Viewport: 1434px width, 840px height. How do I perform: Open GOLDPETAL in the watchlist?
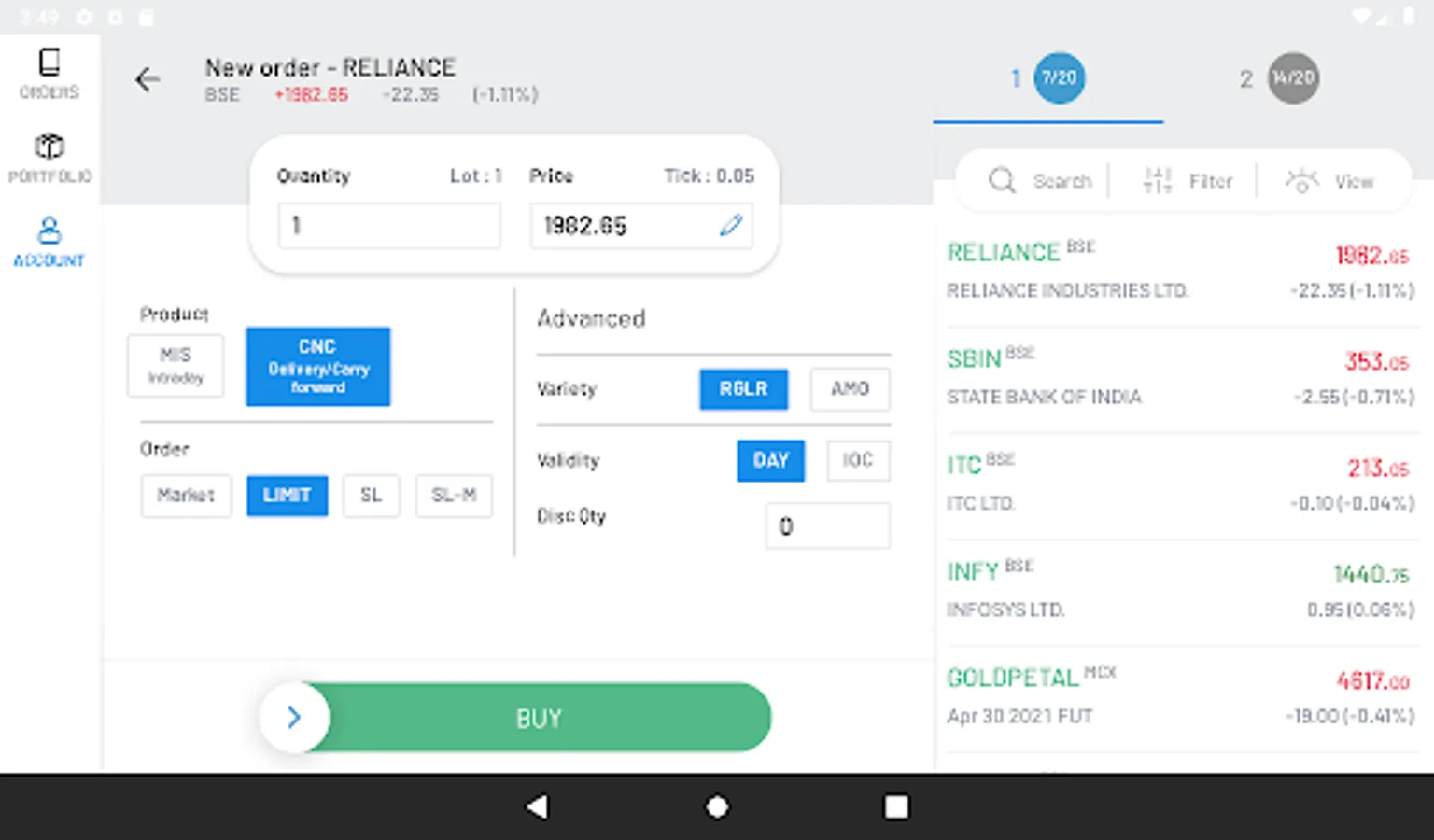[1180, 697]
